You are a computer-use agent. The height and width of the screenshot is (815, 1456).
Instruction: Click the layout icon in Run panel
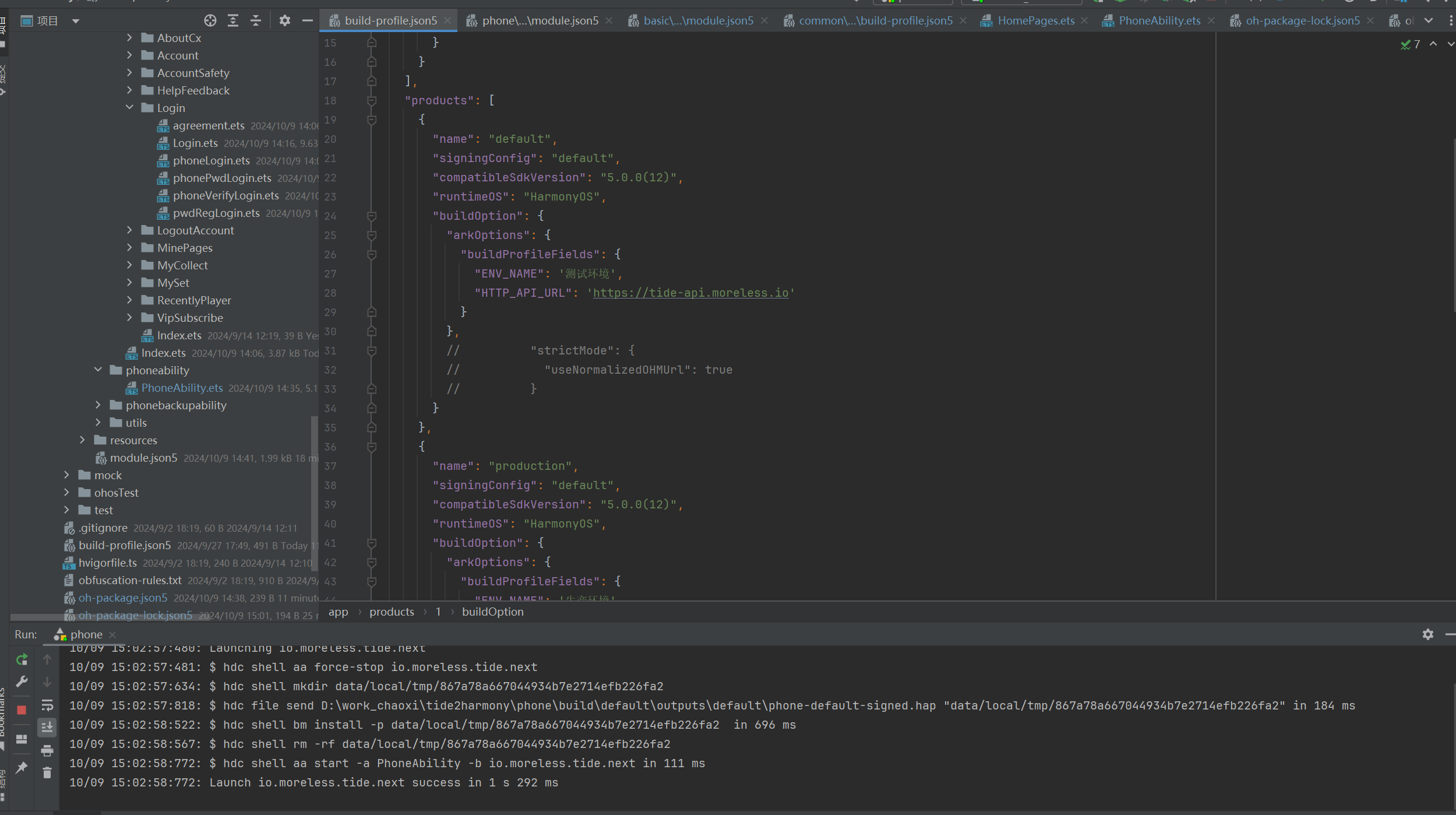click(x=22, y=739)
